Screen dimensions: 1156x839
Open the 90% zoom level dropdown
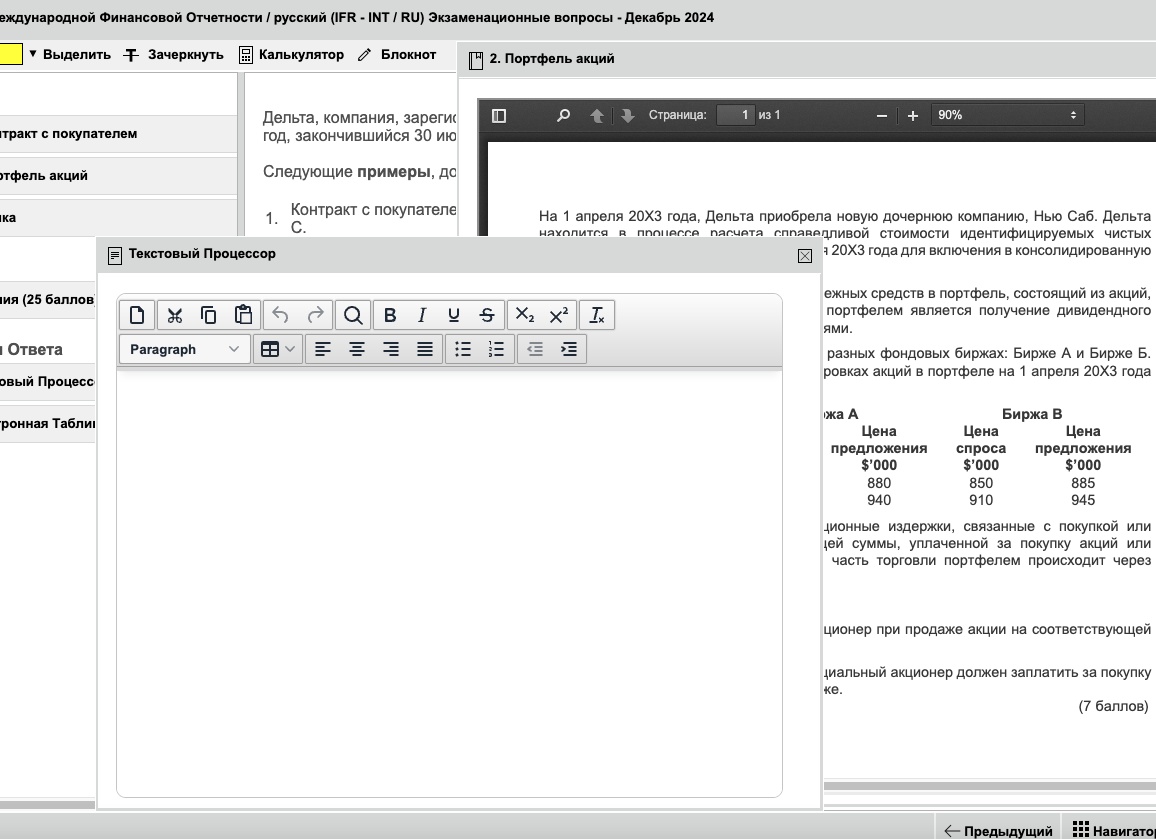tap(1006, 115)
